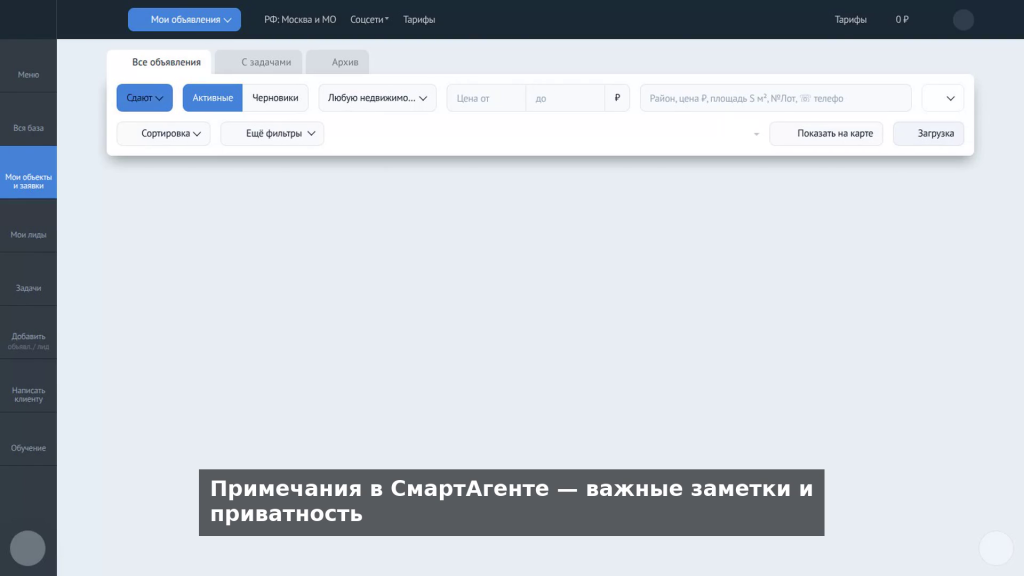Expand the 'Соцсети' menu
This screenshot has height=576, width=1024.
tap(369, 20)
